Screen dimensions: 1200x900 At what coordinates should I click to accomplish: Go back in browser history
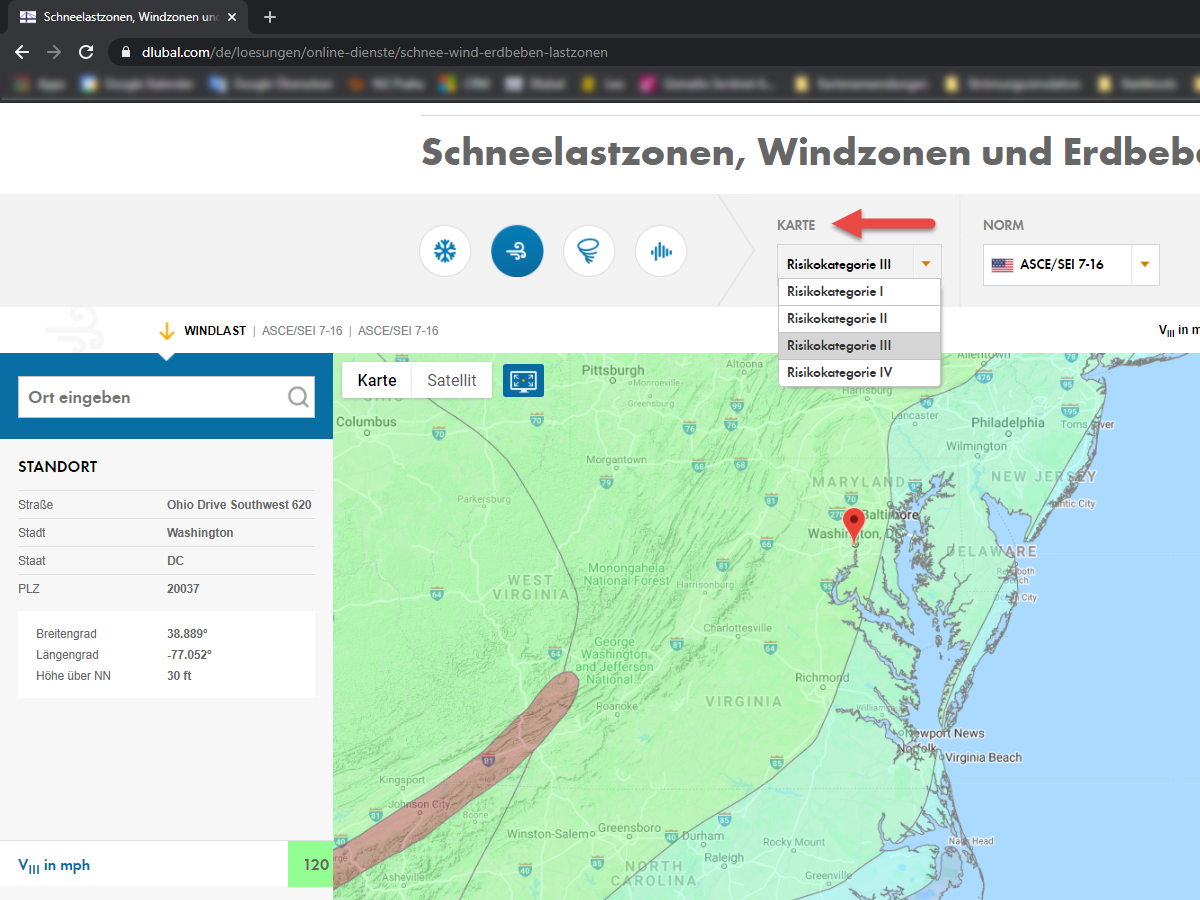(22, 52)
